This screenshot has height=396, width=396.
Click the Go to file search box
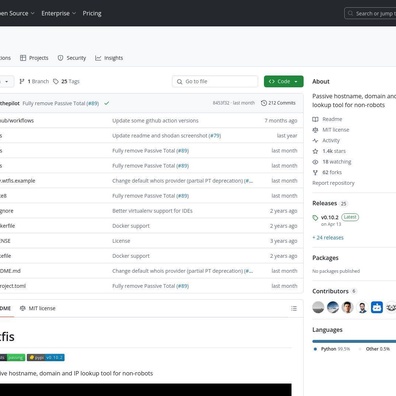coord(215,81)
